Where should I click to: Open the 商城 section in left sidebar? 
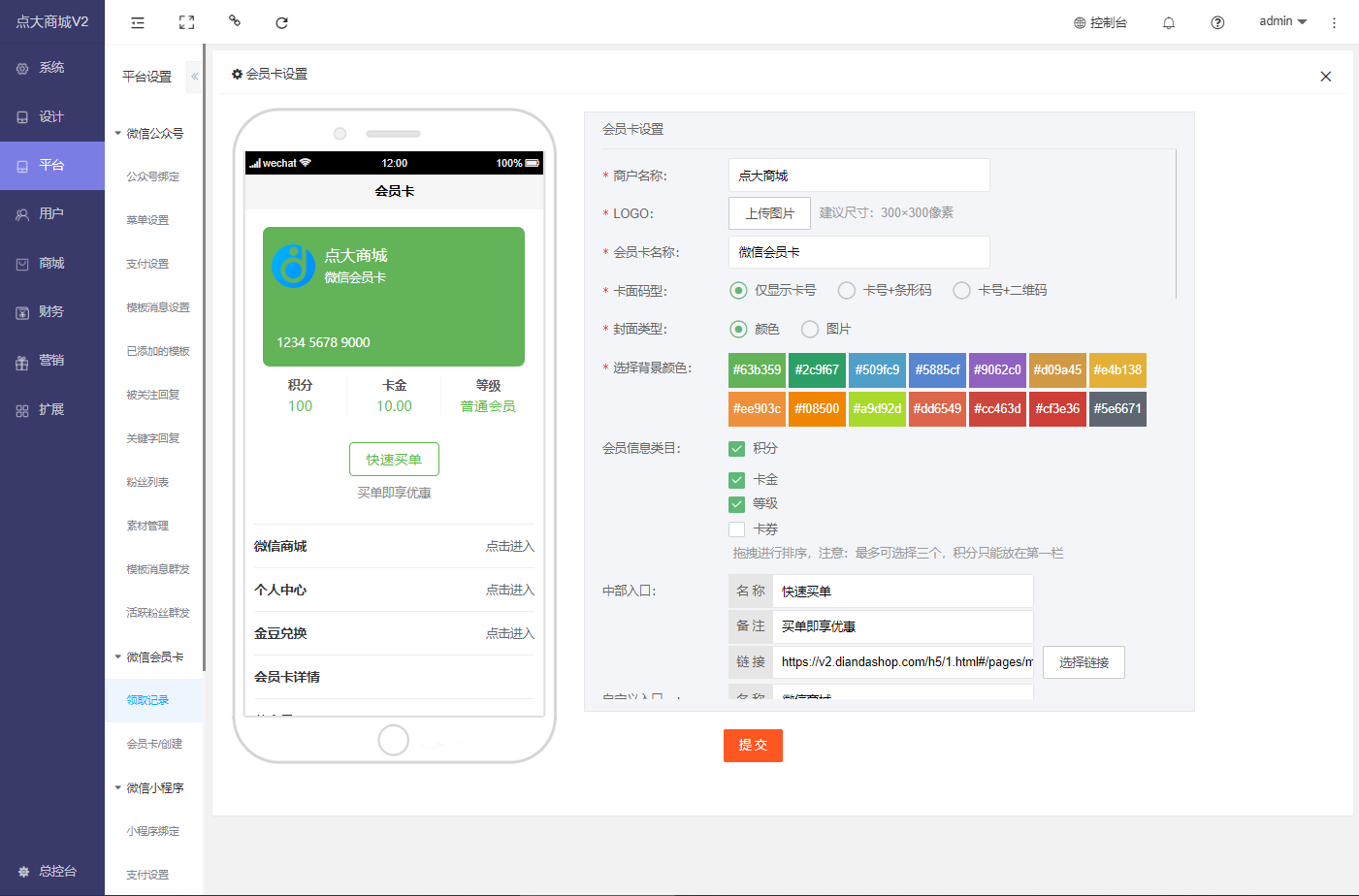click(x=51, y=263)
